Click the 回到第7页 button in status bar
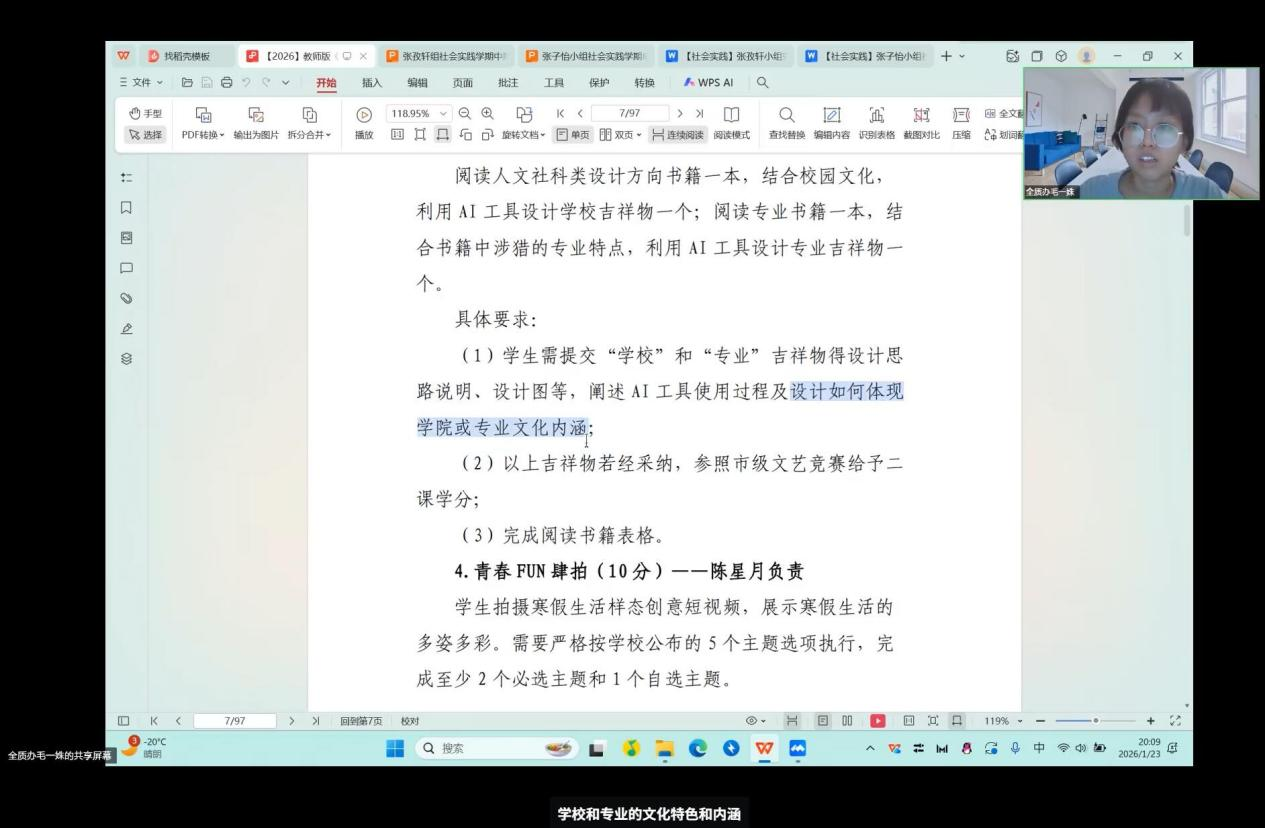Viewport: 1265px width, 828px height. click(x=362, y=720)
